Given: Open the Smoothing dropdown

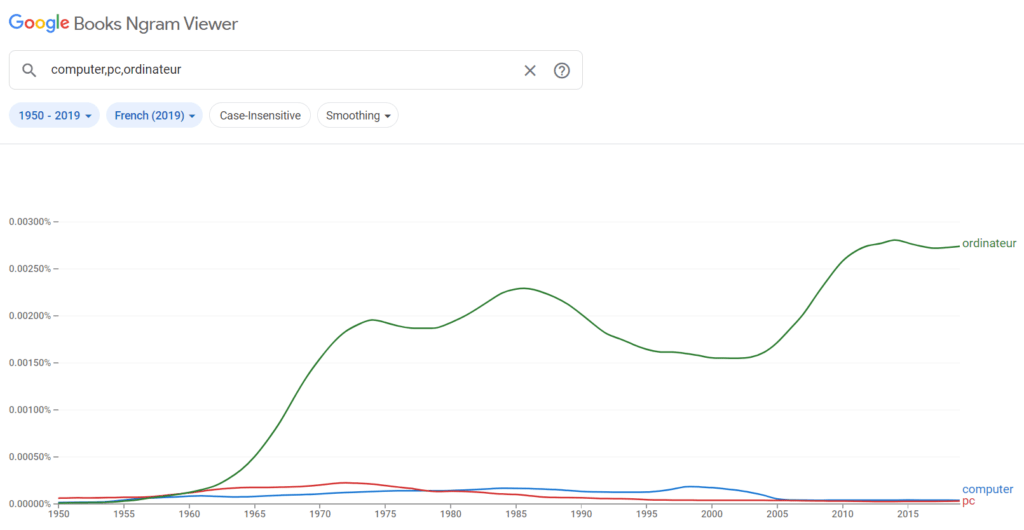Looking at the screenshot, I should click(358, 116).
